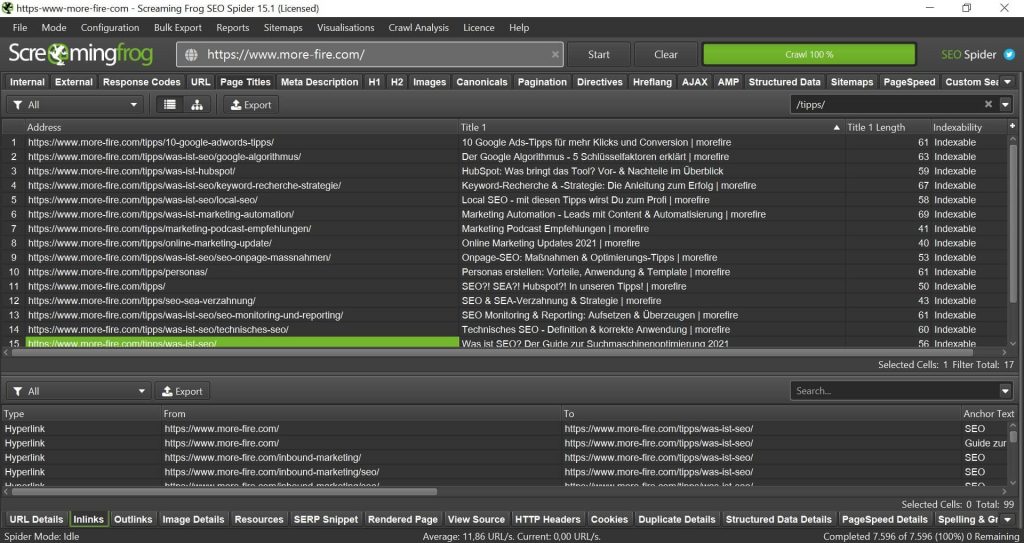This screenshot has height=543, width=1024.
Task: Select the row for /tipps/was-ist-hubspot/
Action: click(504, 171)
